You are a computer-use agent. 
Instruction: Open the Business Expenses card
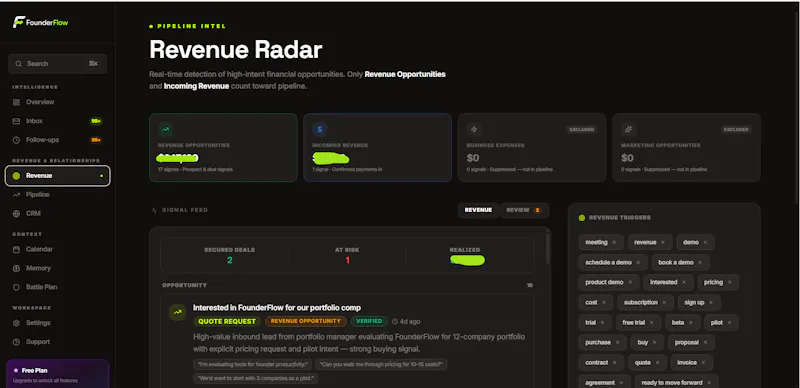(532, 148)
